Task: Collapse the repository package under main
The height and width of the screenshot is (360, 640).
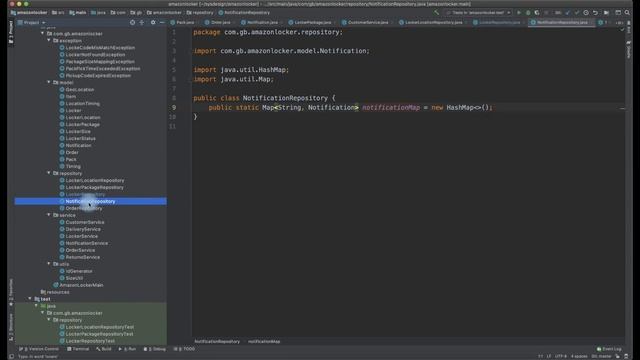Action: pos(49,173)
